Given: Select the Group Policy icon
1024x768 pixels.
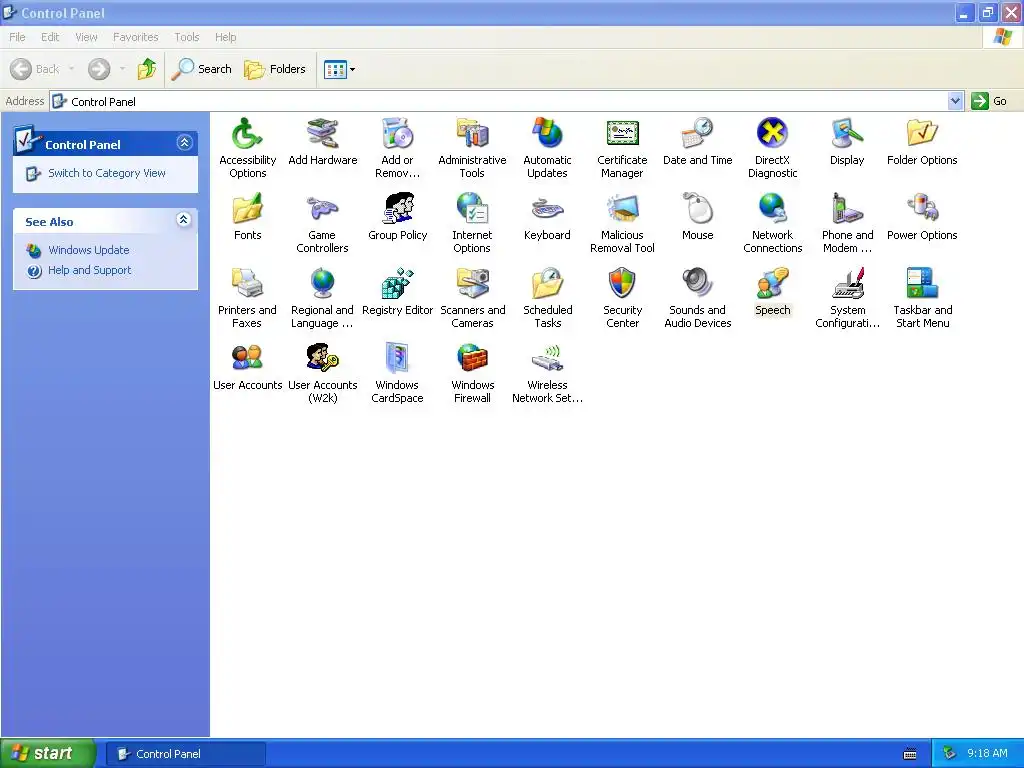Looking at the screenshot, I should [397, 217].
